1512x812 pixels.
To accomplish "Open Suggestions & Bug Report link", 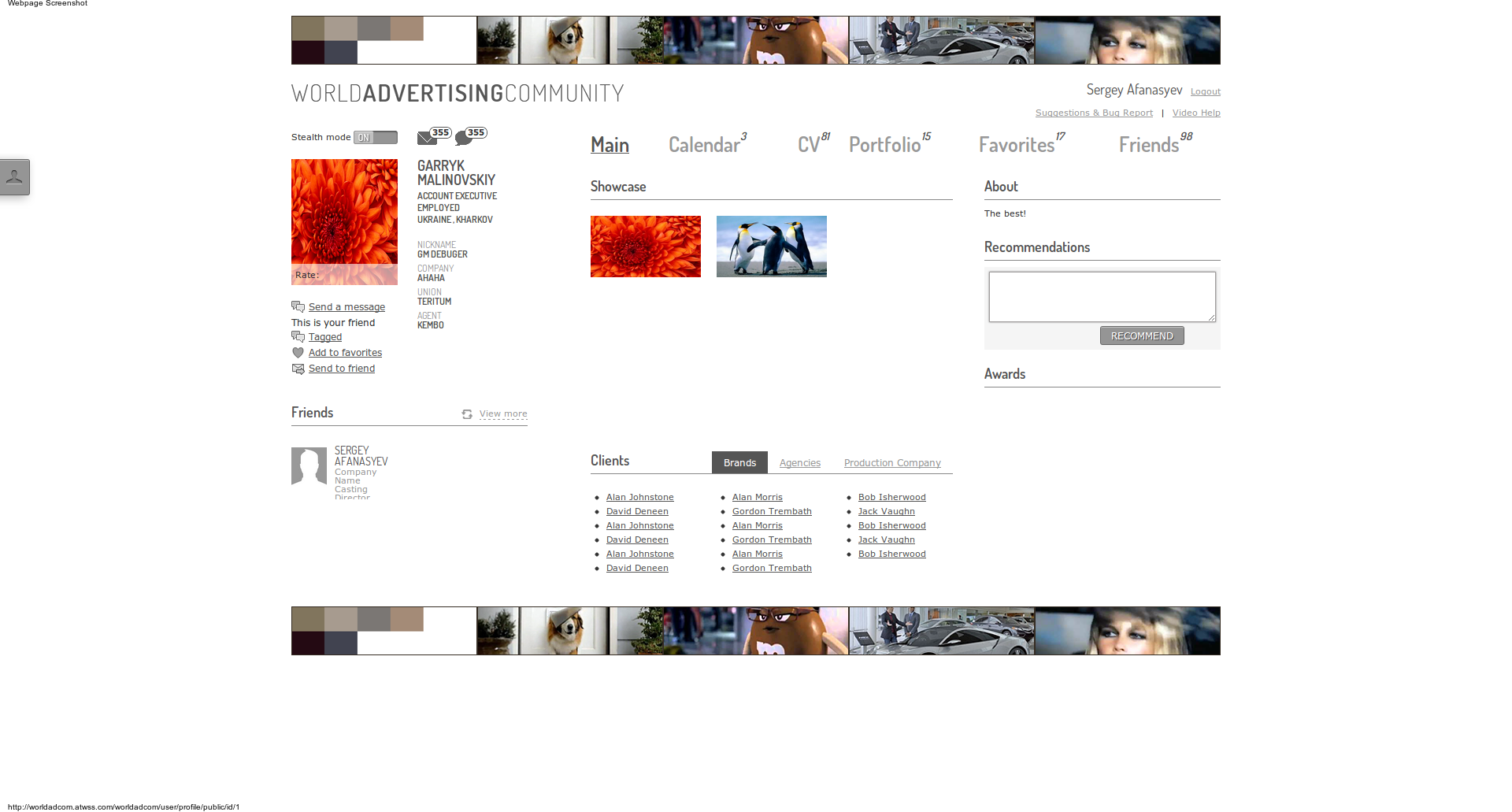I will (1094, 113).
